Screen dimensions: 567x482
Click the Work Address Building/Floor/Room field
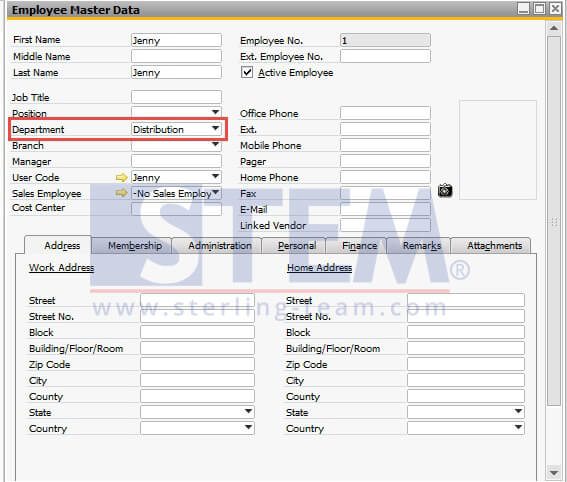(x=197, y=348)
